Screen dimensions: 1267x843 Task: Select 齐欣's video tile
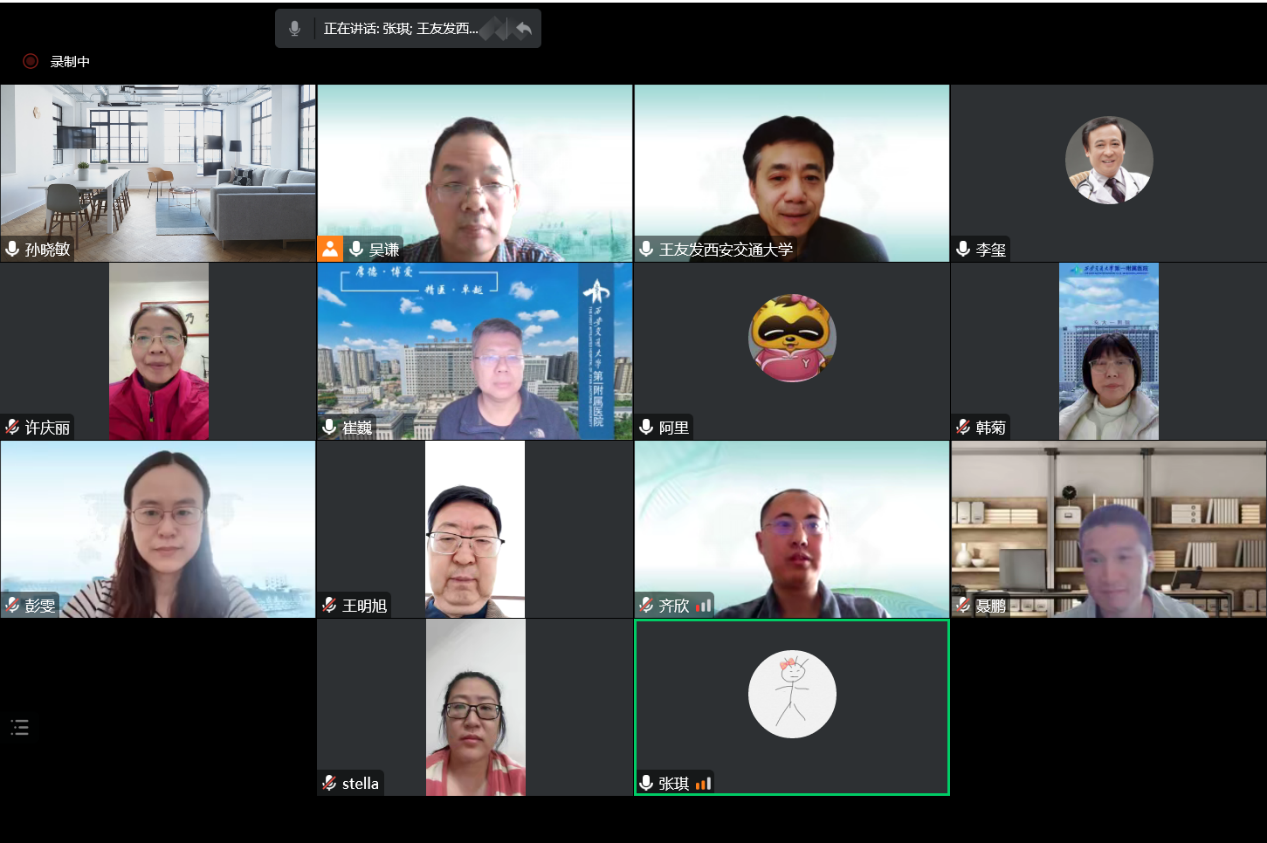pyautogui.click(x=792, y=529)
